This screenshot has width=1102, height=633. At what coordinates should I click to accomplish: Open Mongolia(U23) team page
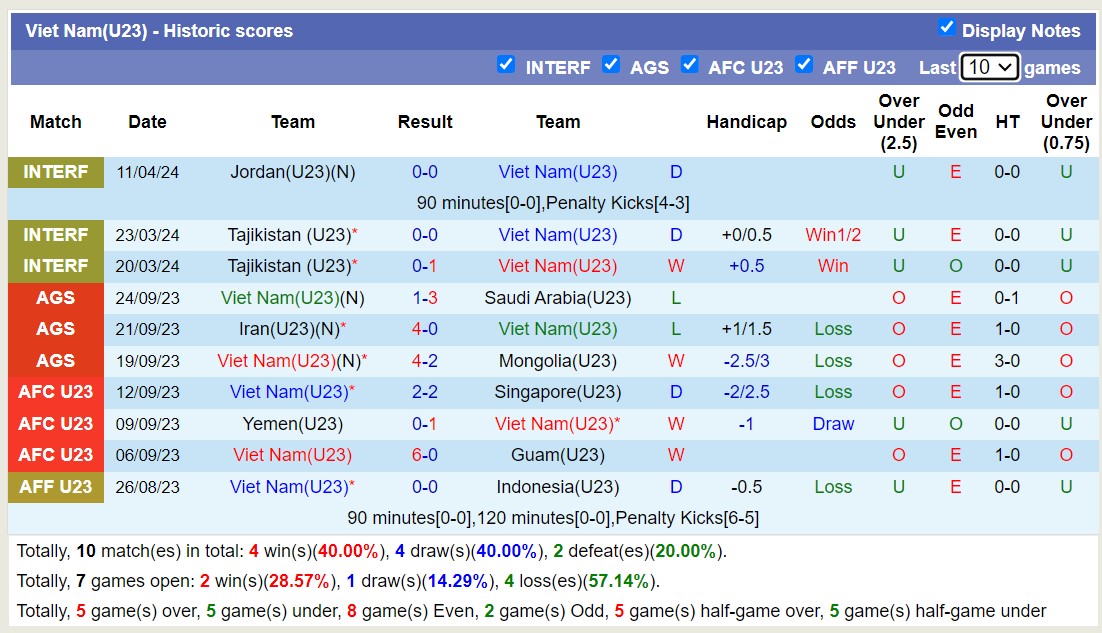coord(557,361)
